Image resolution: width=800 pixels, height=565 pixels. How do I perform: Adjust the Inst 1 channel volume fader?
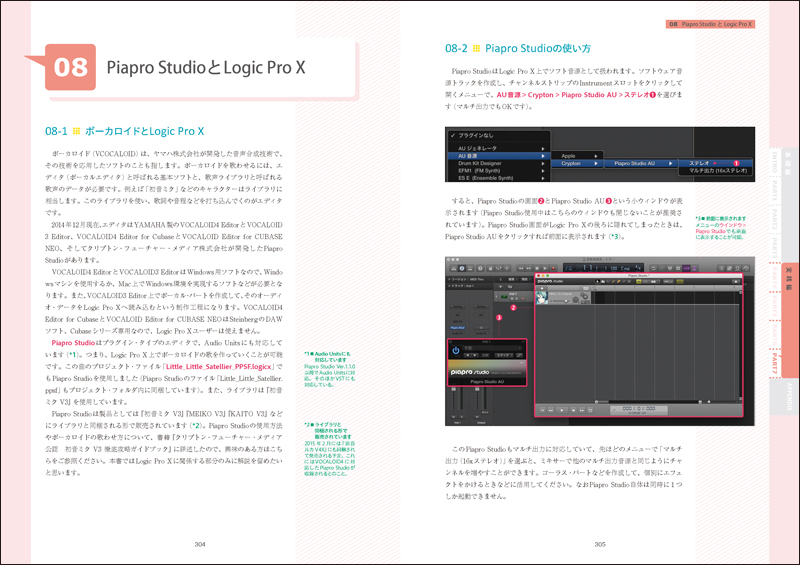pos(454,389)
